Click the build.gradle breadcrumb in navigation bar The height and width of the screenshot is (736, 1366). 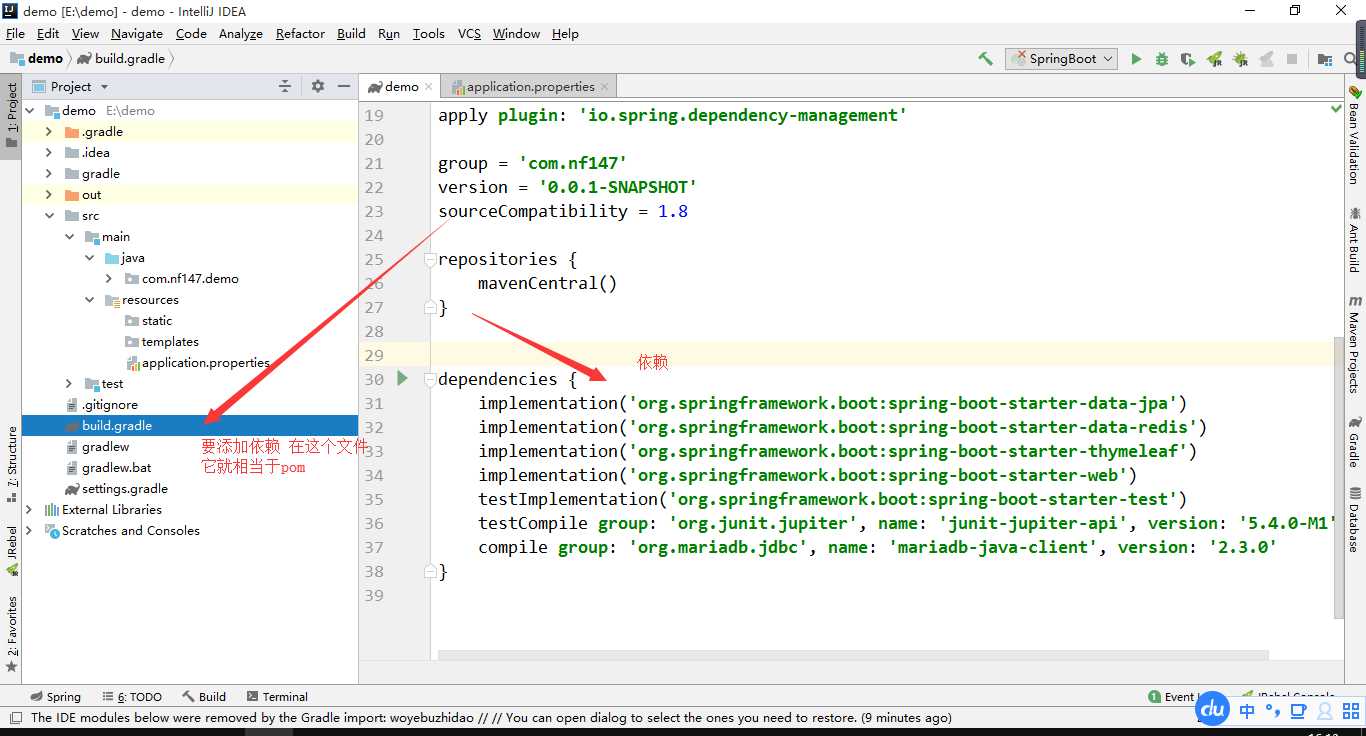(121, 59)
